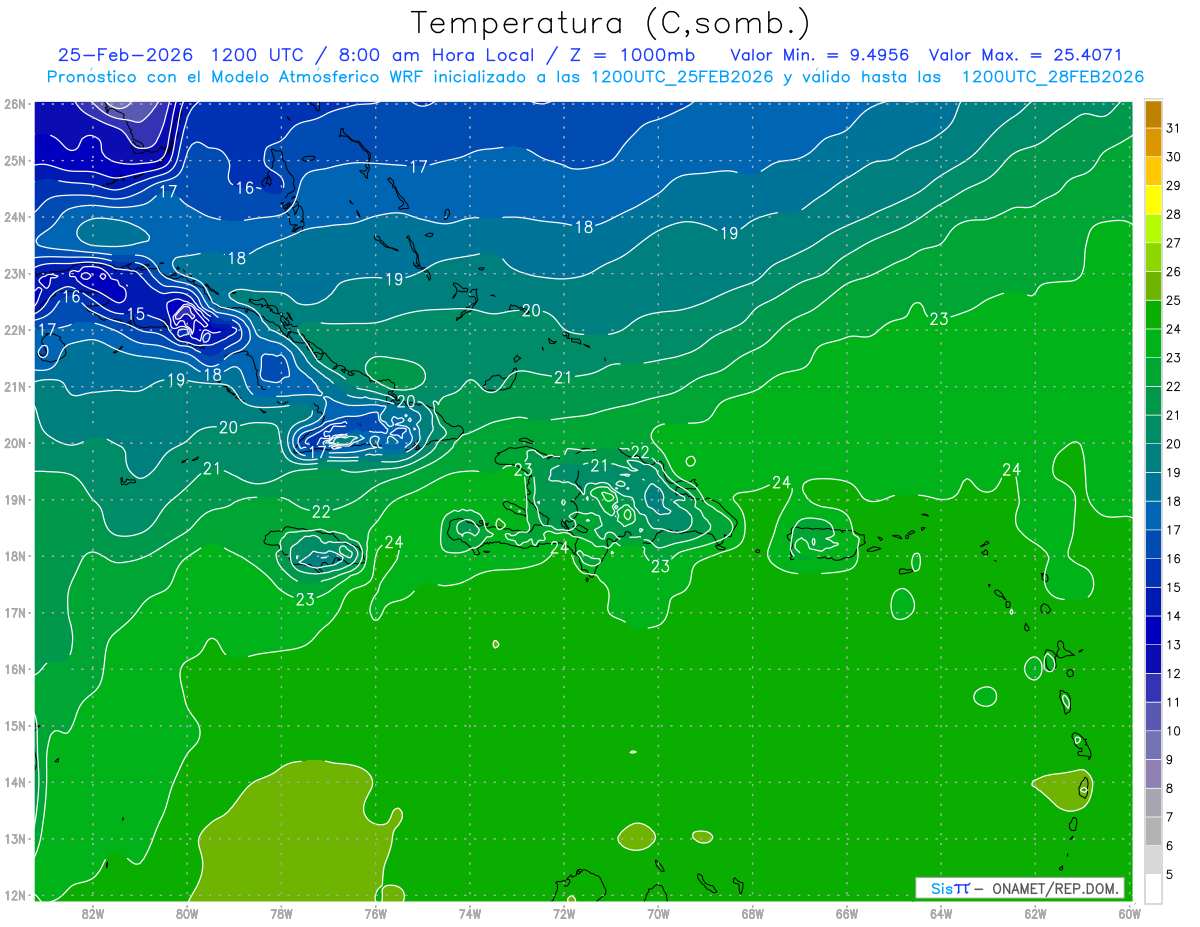Click the "20N" latitude axis label
The image size is (1200, 927).
tap(15, 443)
